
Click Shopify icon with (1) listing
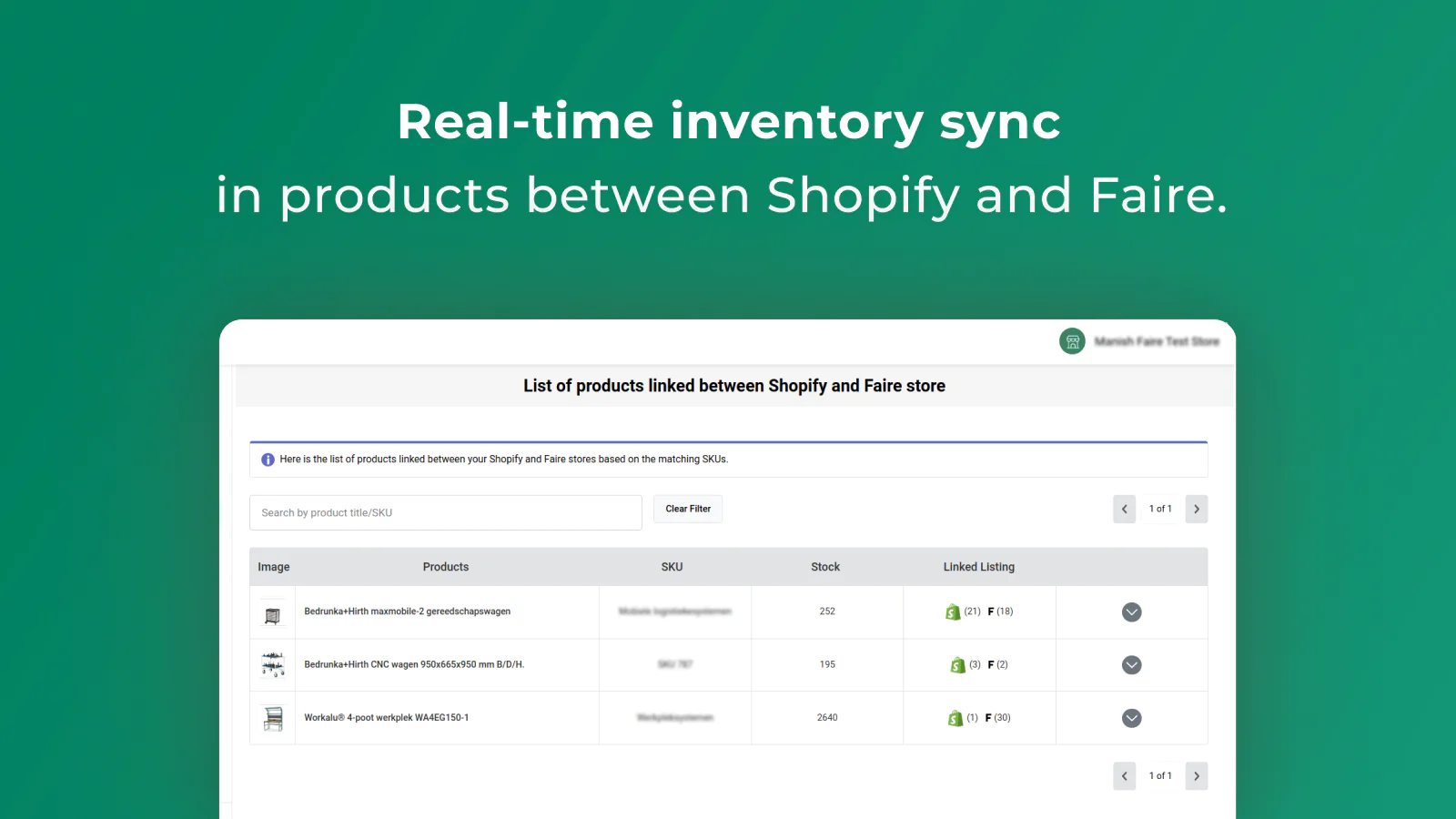[x=955, y=718]
